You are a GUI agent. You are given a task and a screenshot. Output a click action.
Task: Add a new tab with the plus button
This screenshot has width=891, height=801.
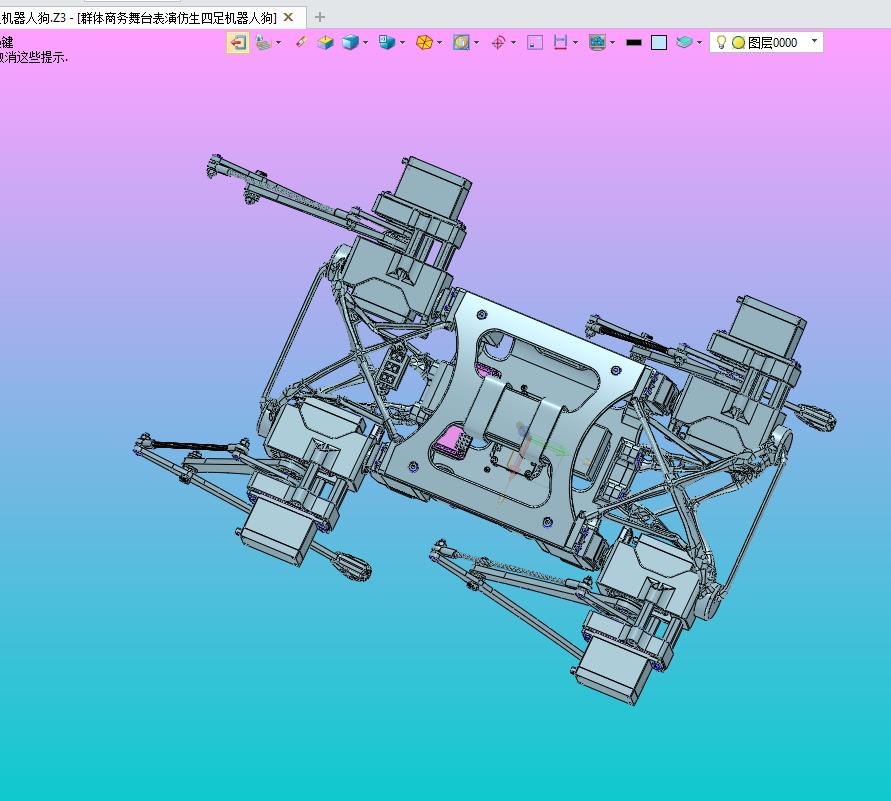point(320,18)
